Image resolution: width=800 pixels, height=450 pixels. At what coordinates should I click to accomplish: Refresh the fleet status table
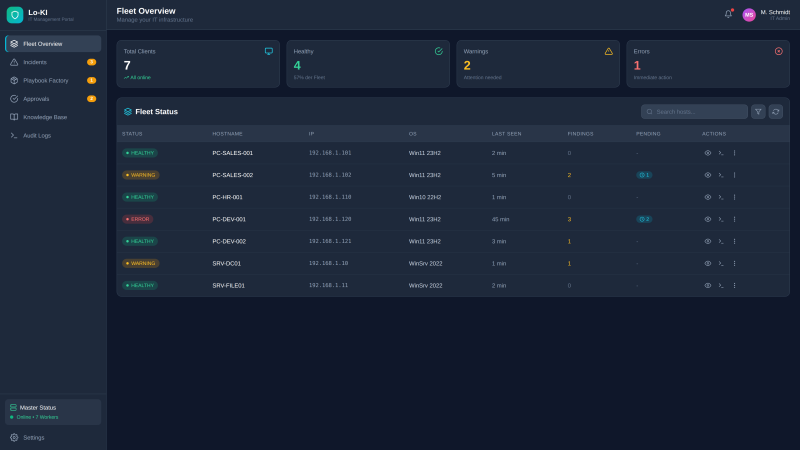tap(776, 112)
